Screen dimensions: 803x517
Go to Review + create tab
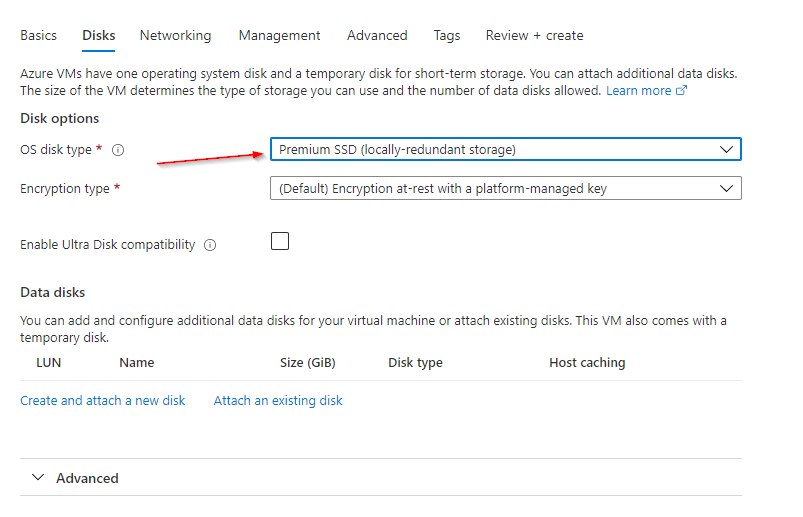pyautogui.click(x=534, y=35)
